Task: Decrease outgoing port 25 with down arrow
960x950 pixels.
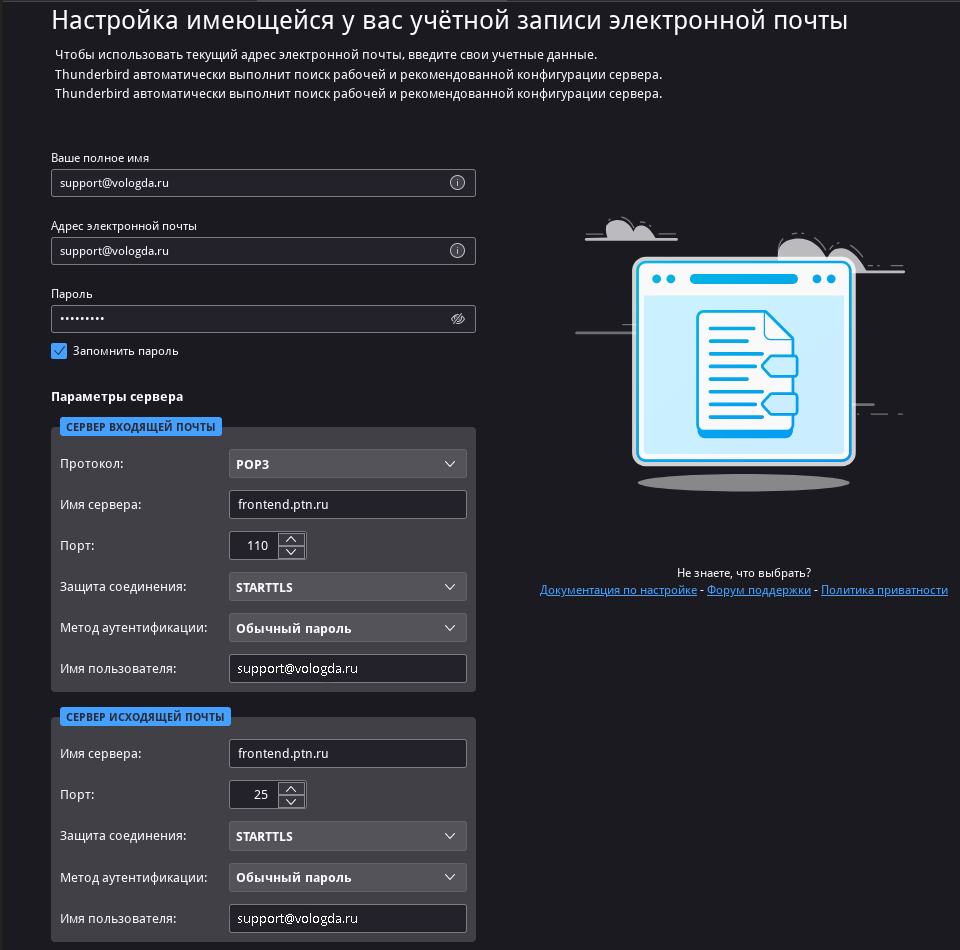Action: 291,801
